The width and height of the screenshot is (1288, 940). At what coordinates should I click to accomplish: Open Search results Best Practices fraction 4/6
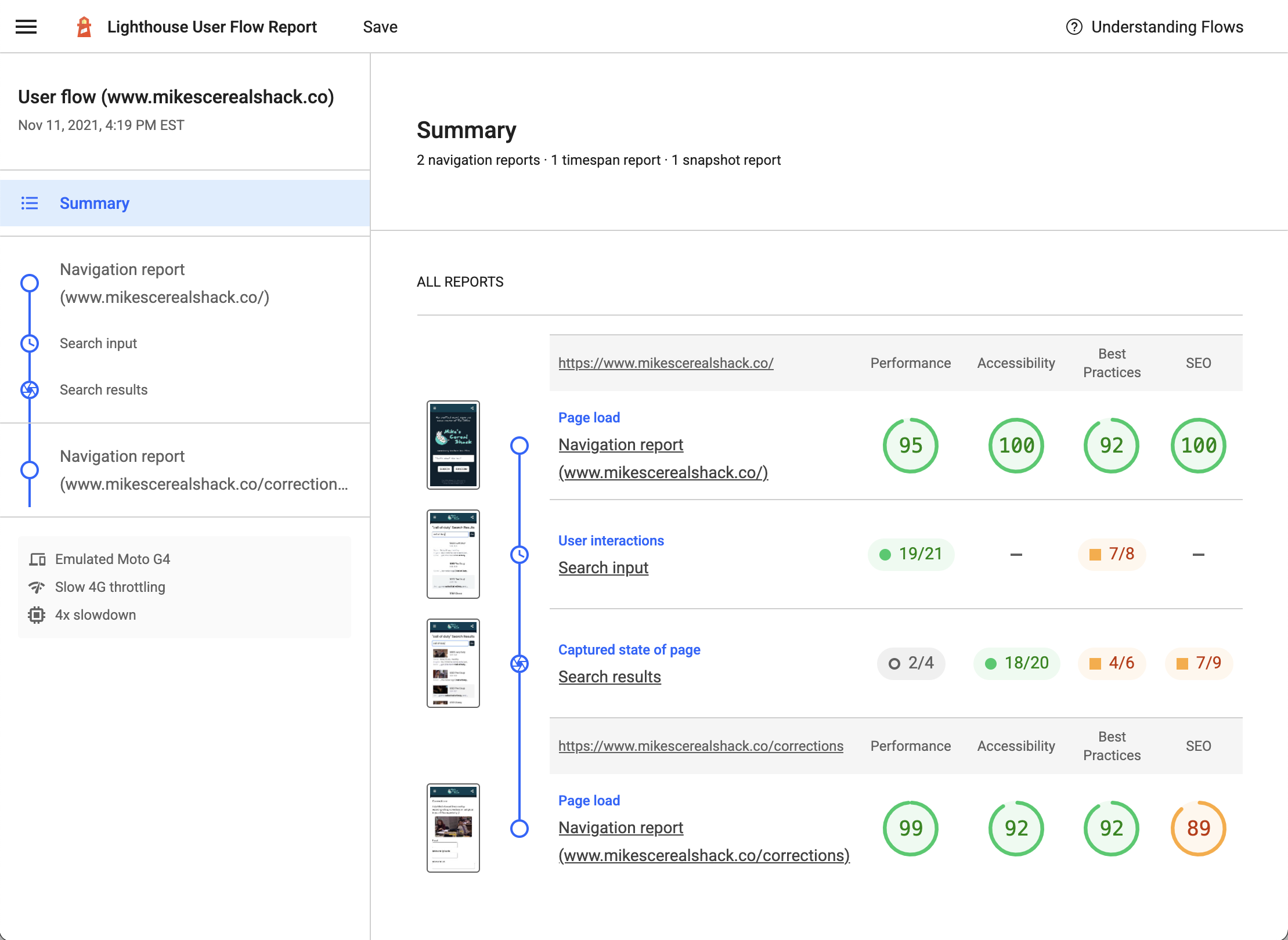point(1112,663)
